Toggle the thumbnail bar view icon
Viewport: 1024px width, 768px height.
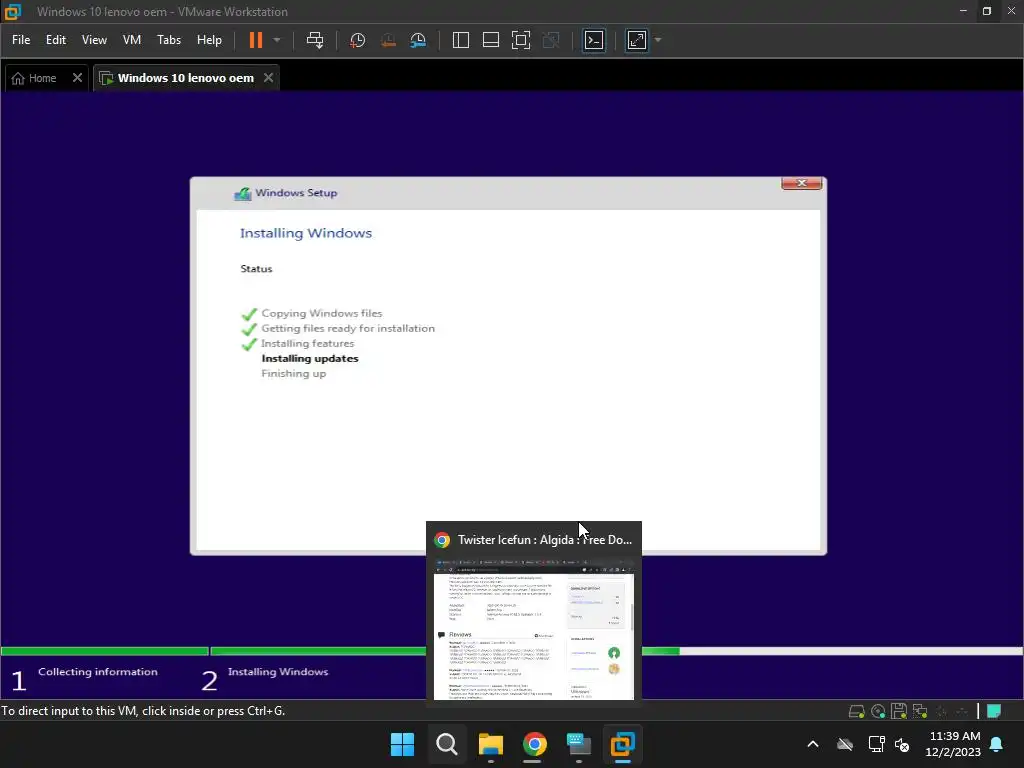(490, 40)
